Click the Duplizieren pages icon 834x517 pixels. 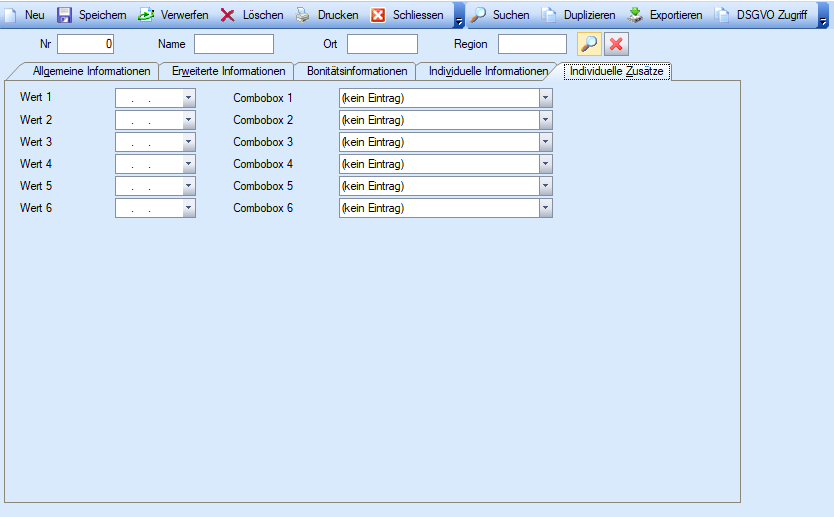point(549,15)
